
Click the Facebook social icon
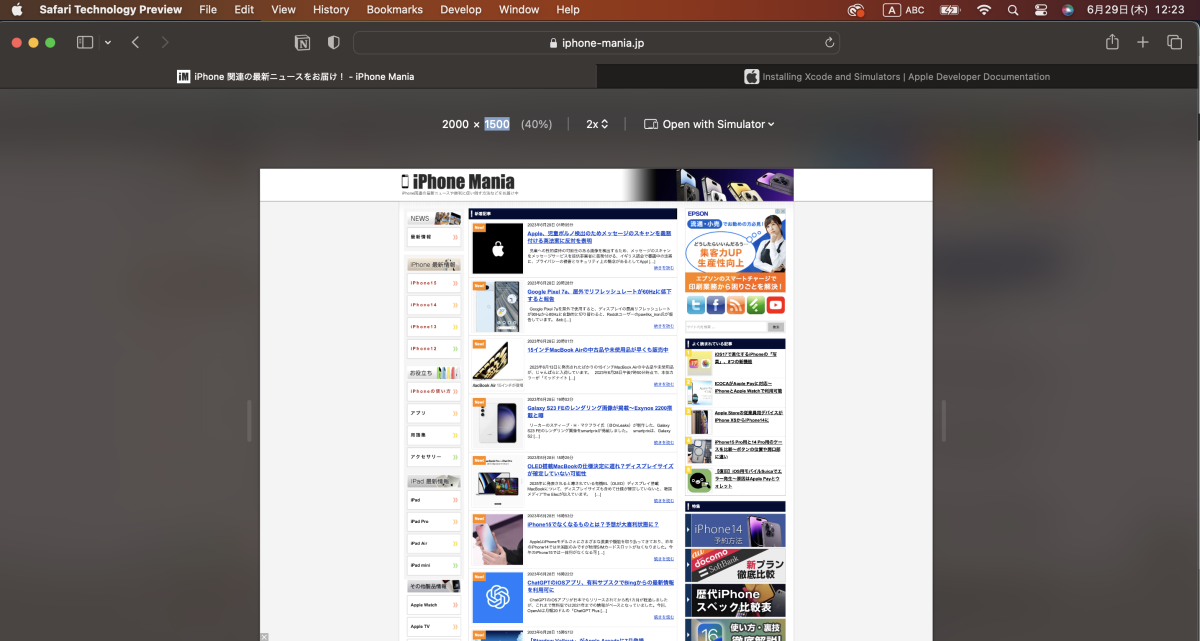[x=716, y=305]
